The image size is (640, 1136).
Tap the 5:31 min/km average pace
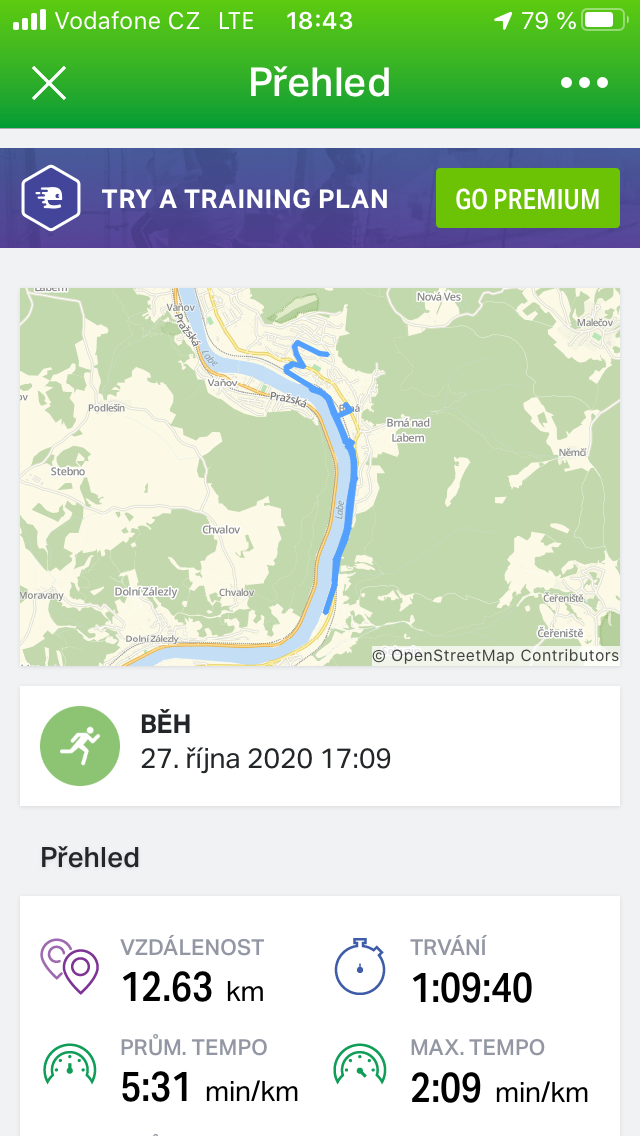(209, 1089)
